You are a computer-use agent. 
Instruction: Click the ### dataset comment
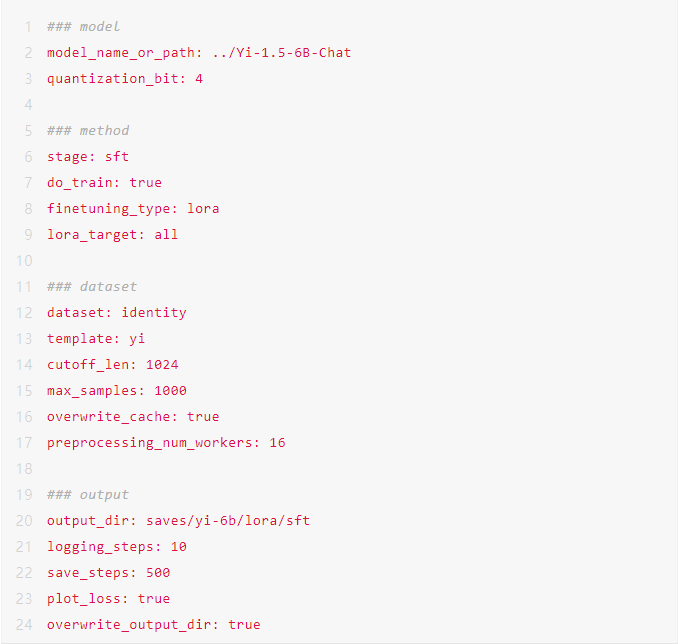pos(91,287)
